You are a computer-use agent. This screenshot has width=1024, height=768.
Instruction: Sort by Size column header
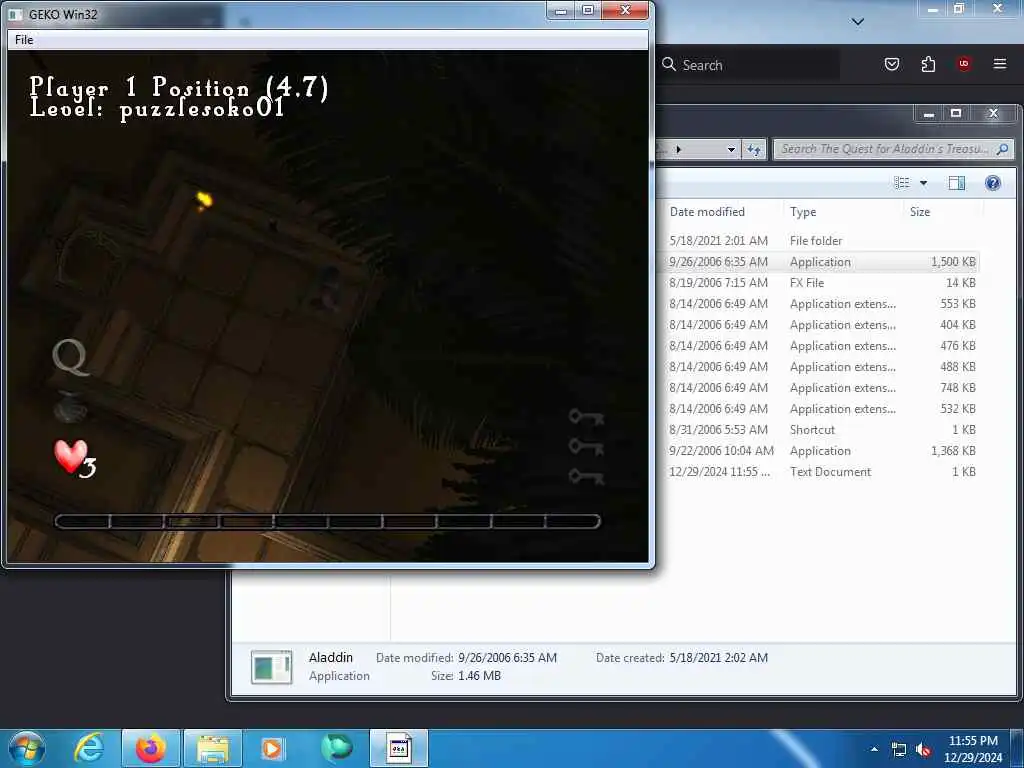pyautogui.click(x=920, y=212)
